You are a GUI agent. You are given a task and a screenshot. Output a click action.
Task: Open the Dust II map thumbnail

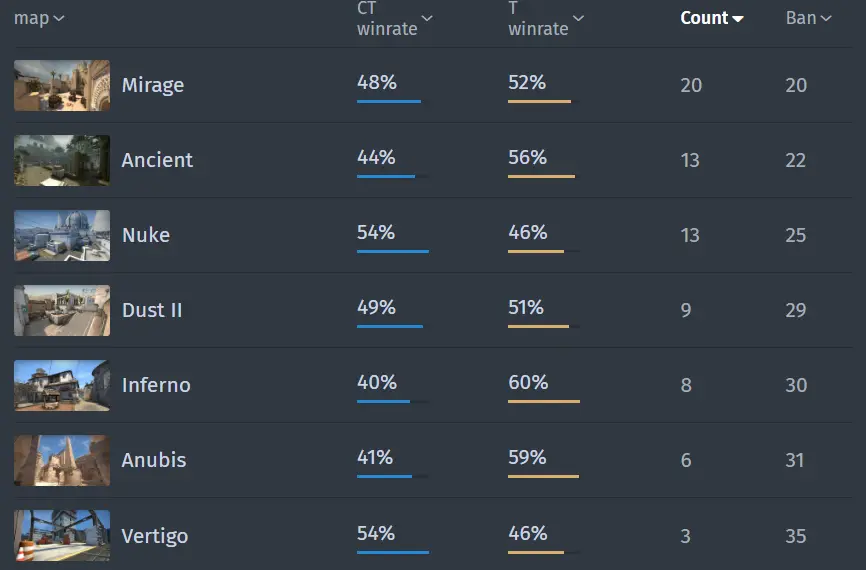[x=62, y=310]
